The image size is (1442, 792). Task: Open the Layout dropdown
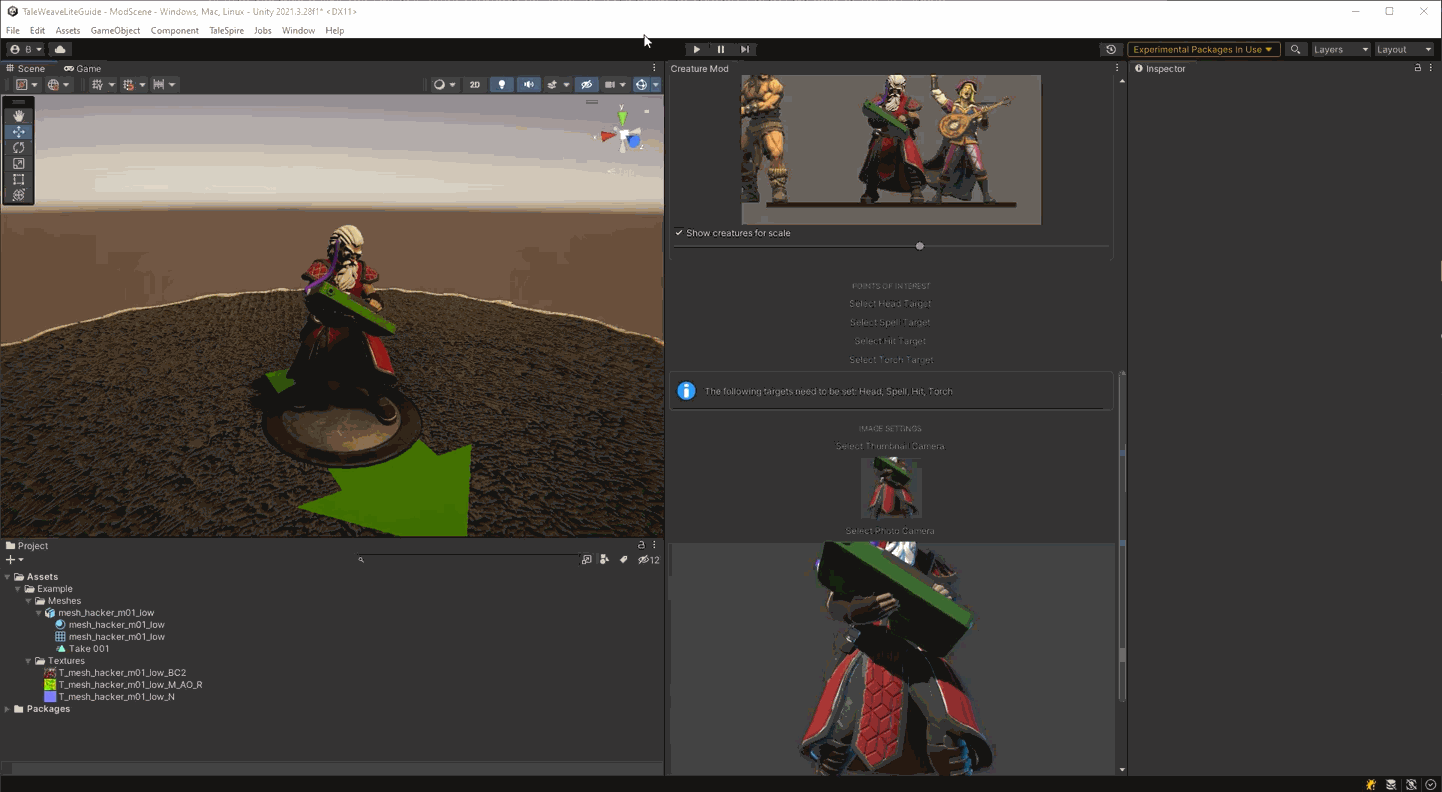pyautogui.click(x=1404, y=49)
